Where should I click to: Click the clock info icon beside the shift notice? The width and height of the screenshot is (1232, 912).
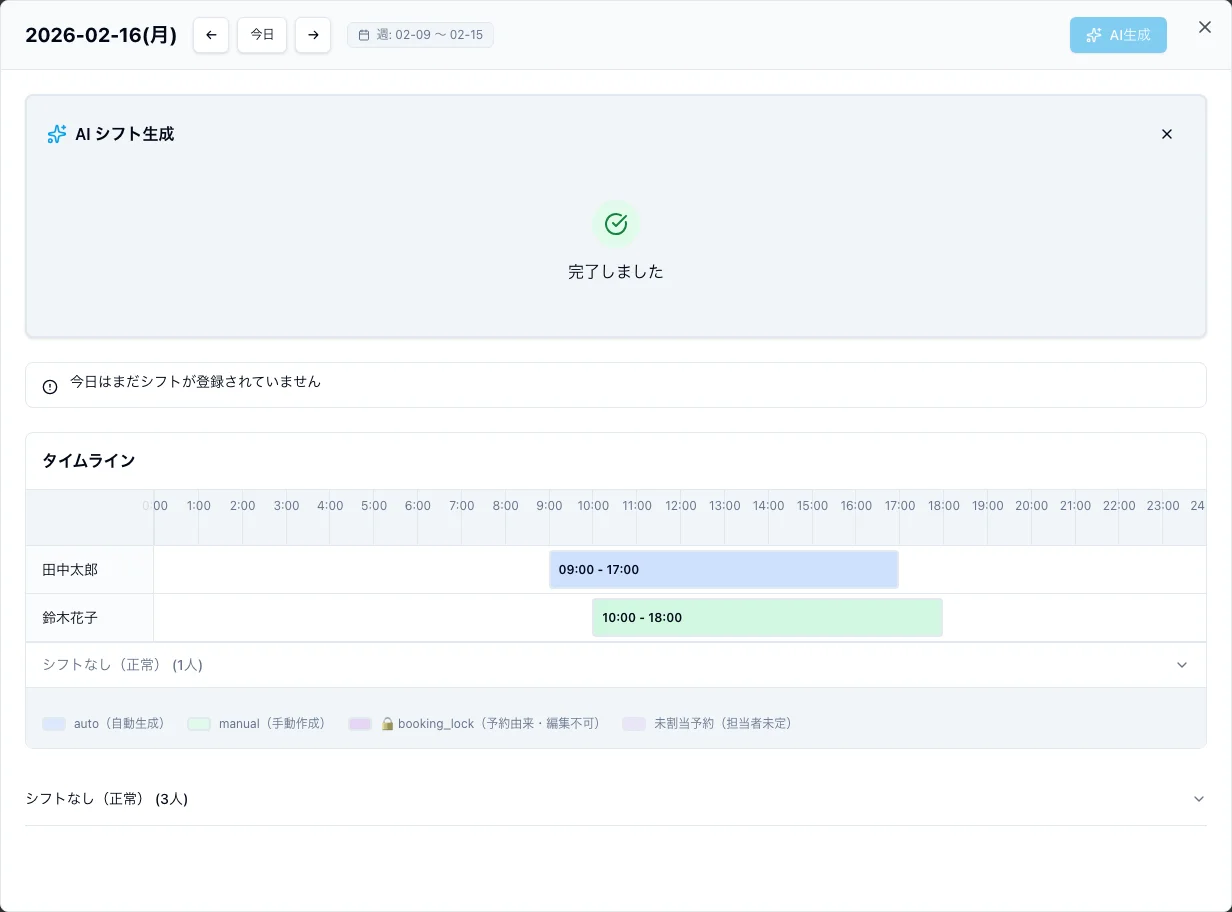tap(50, 385)
